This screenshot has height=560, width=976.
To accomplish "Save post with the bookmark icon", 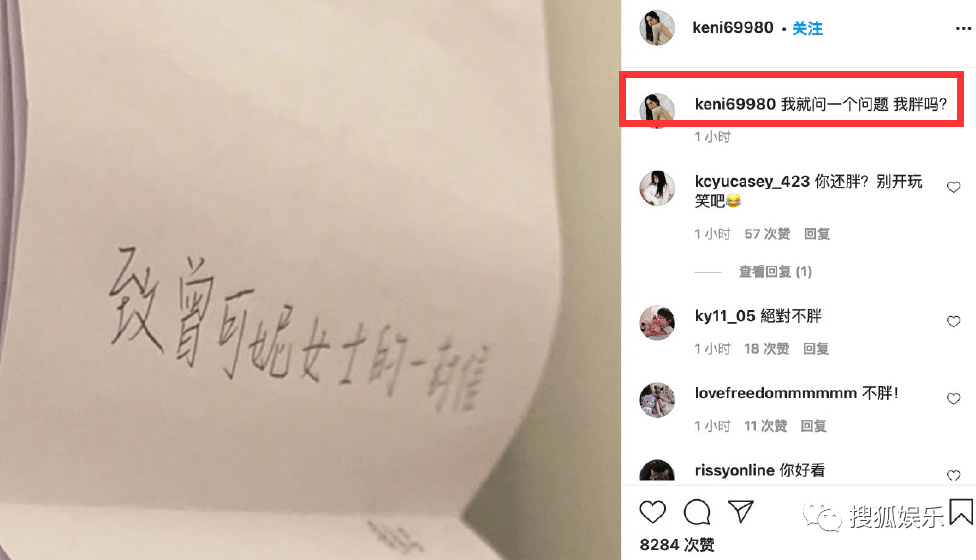I will tap(962, 511).
